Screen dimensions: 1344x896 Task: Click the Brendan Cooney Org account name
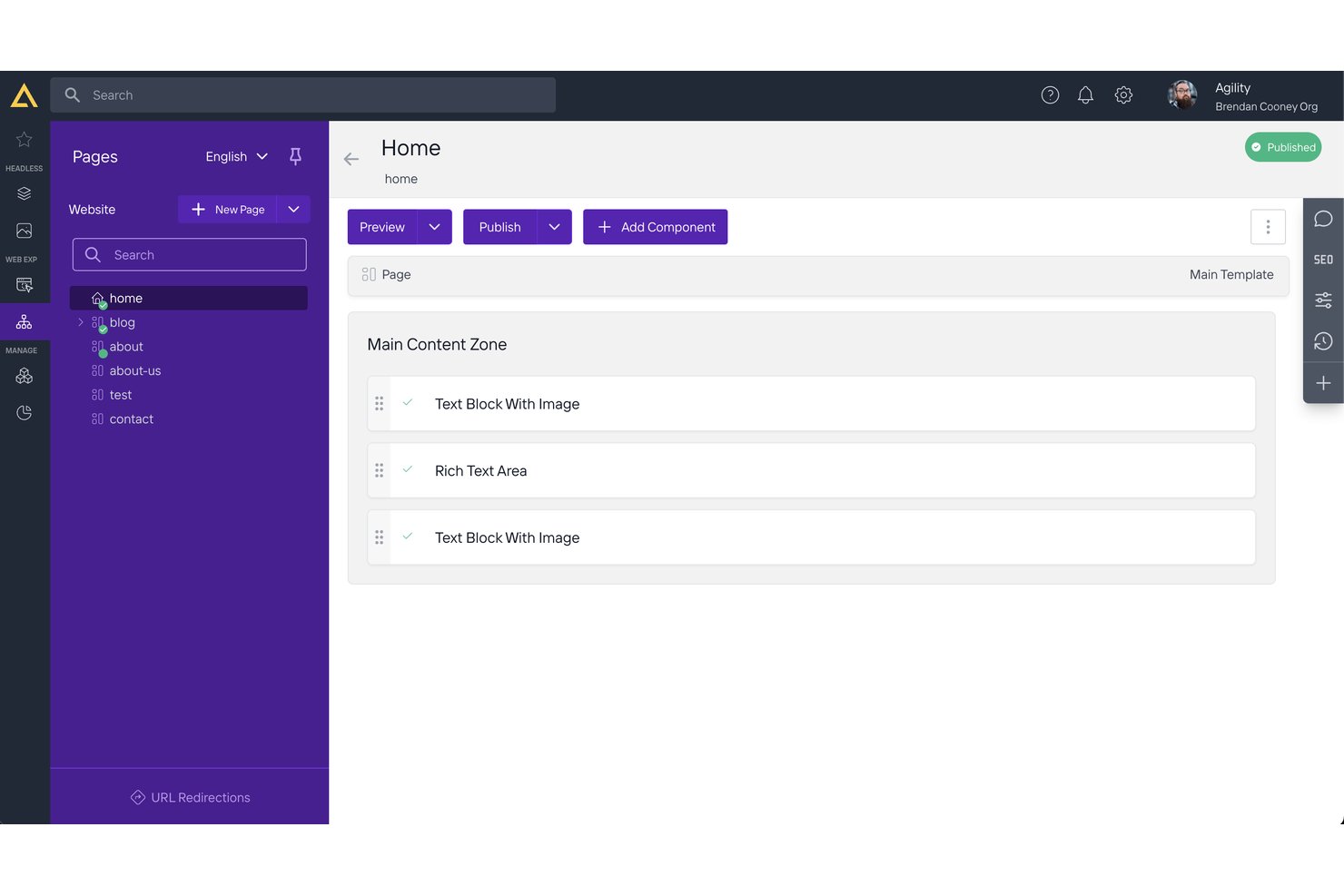click(1266, 106)
